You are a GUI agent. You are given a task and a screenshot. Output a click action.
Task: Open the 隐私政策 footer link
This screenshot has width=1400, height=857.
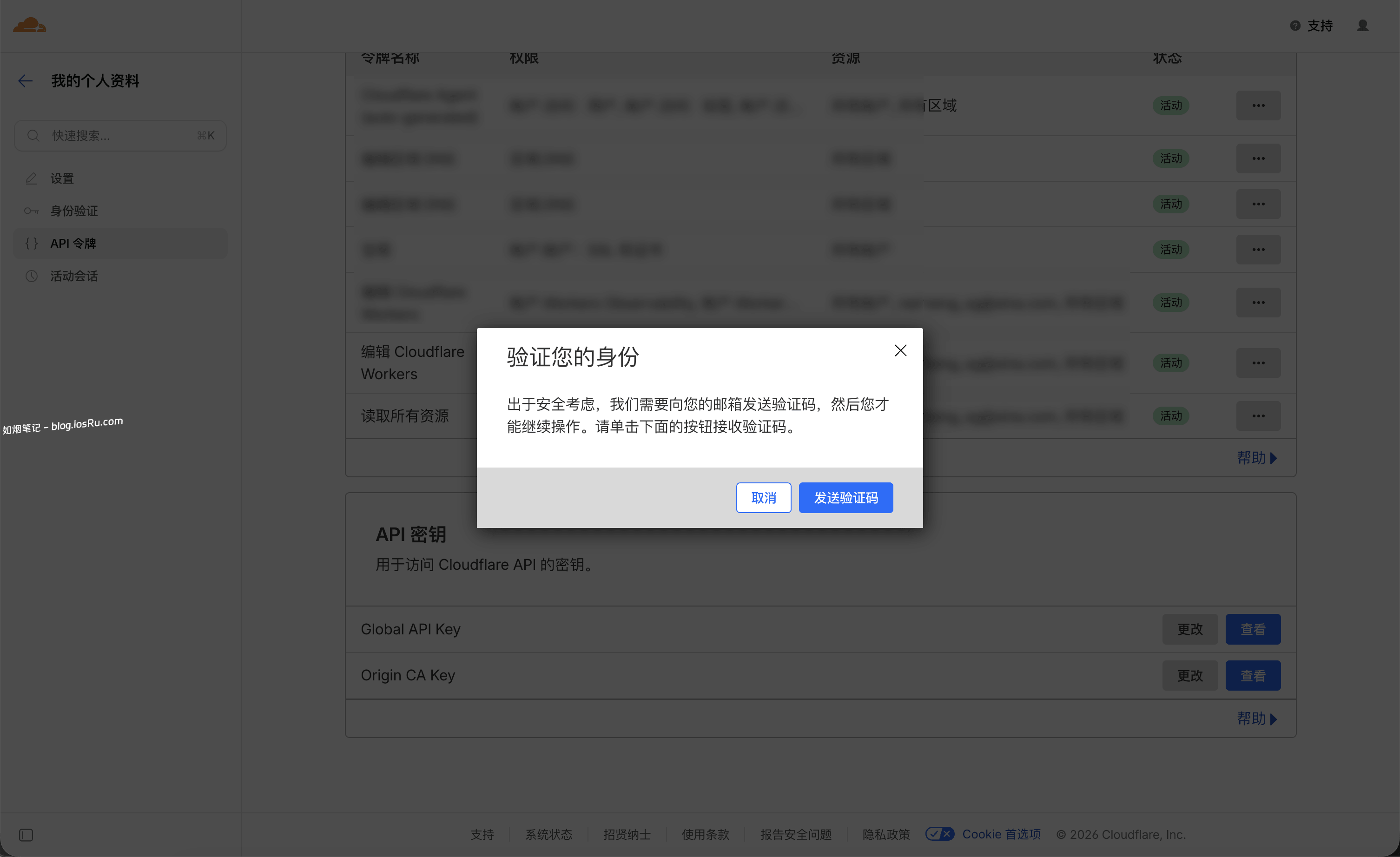tap(886, 835)
